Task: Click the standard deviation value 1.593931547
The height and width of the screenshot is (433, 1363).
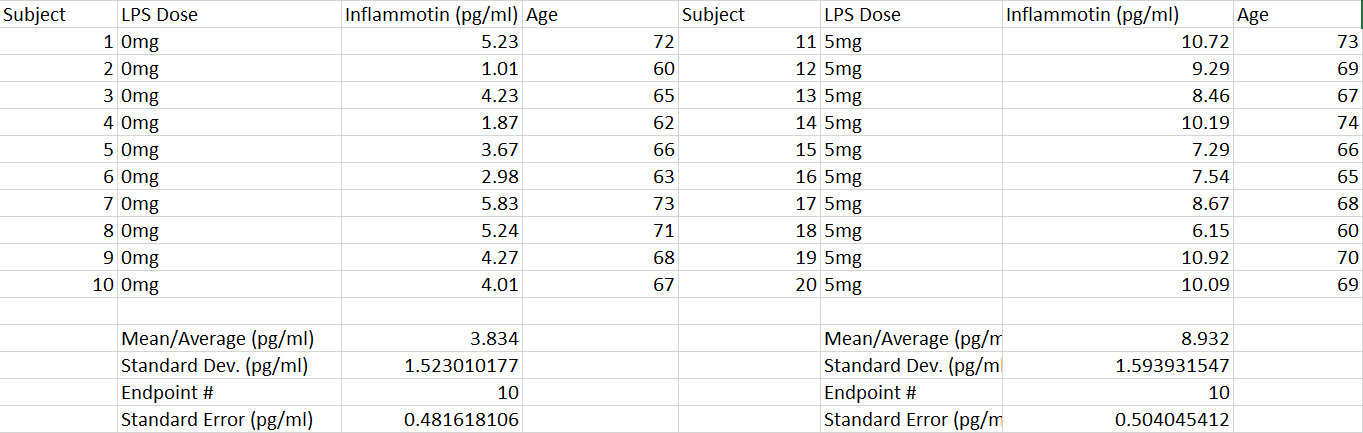Action: coord(1117,366)
